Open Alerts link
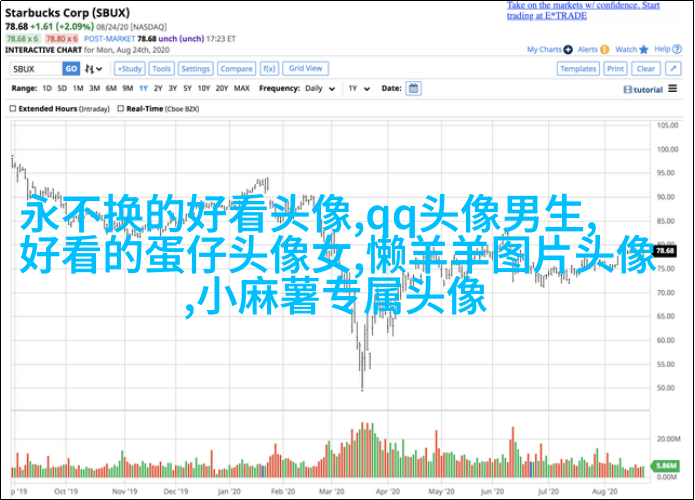 click(588, 49)
